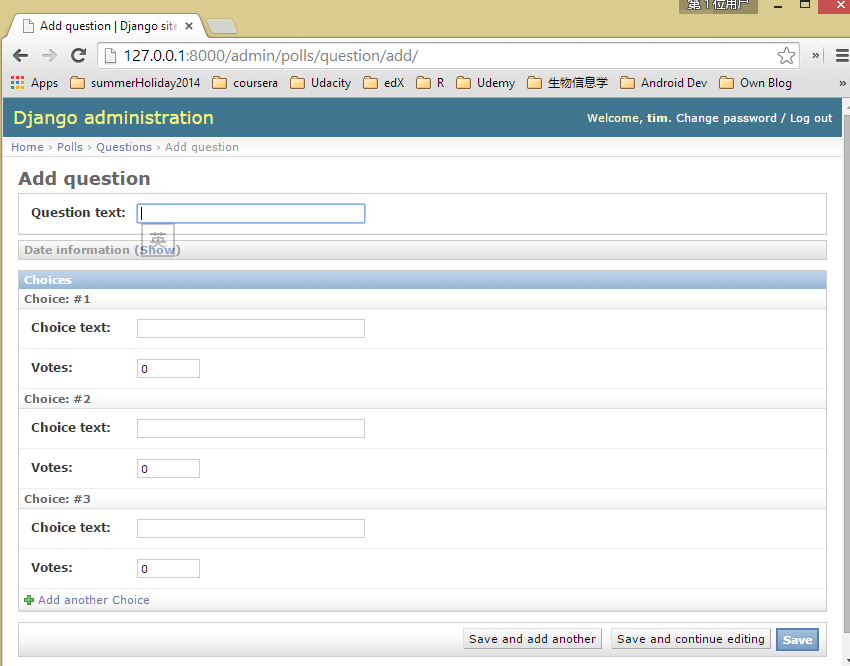Open Own Blog bookmark folder
850x666 pixels.
pyautogui.click(x=756, y=83)
